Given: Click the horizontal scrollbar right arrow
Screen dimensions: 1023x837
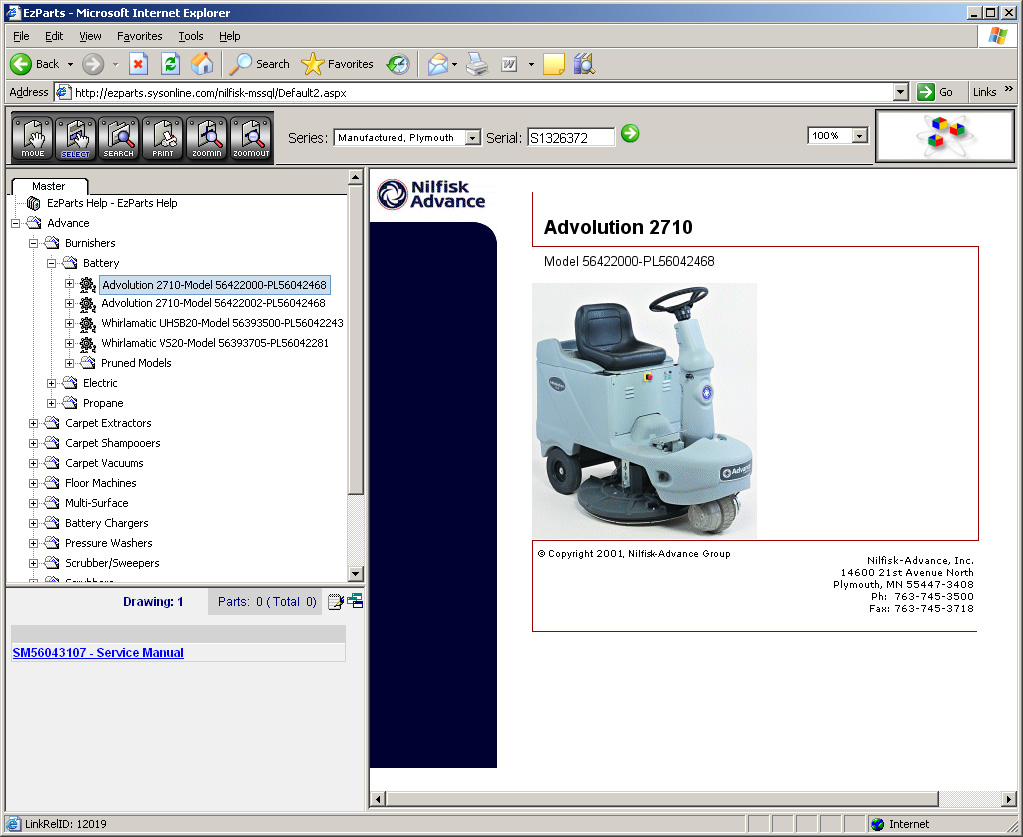Looking at the screenshot, I should (1009, 799).
